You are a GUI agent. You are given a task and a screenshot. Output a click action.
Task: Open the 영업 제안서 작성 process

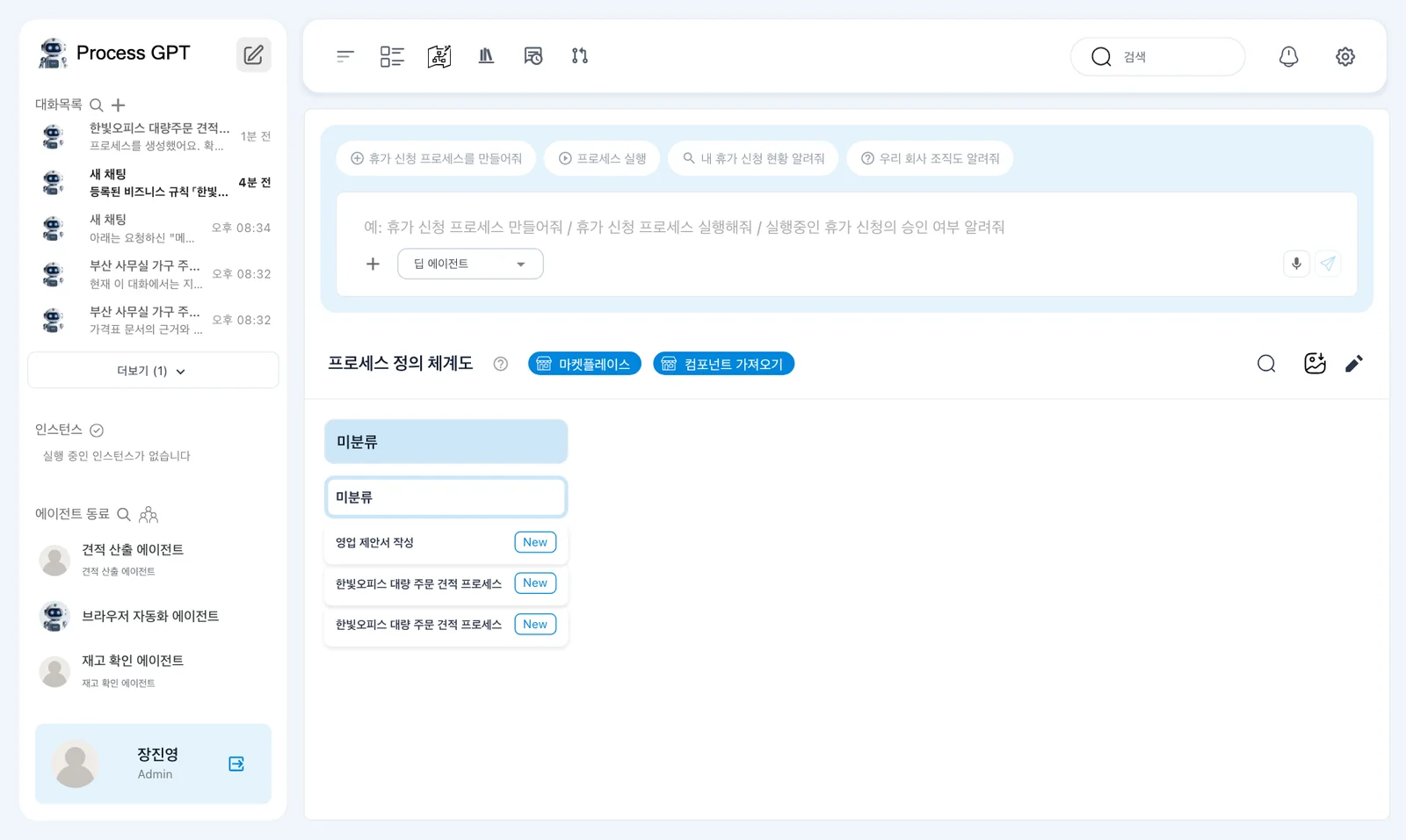pyautogui.click(x=446, y=542)
